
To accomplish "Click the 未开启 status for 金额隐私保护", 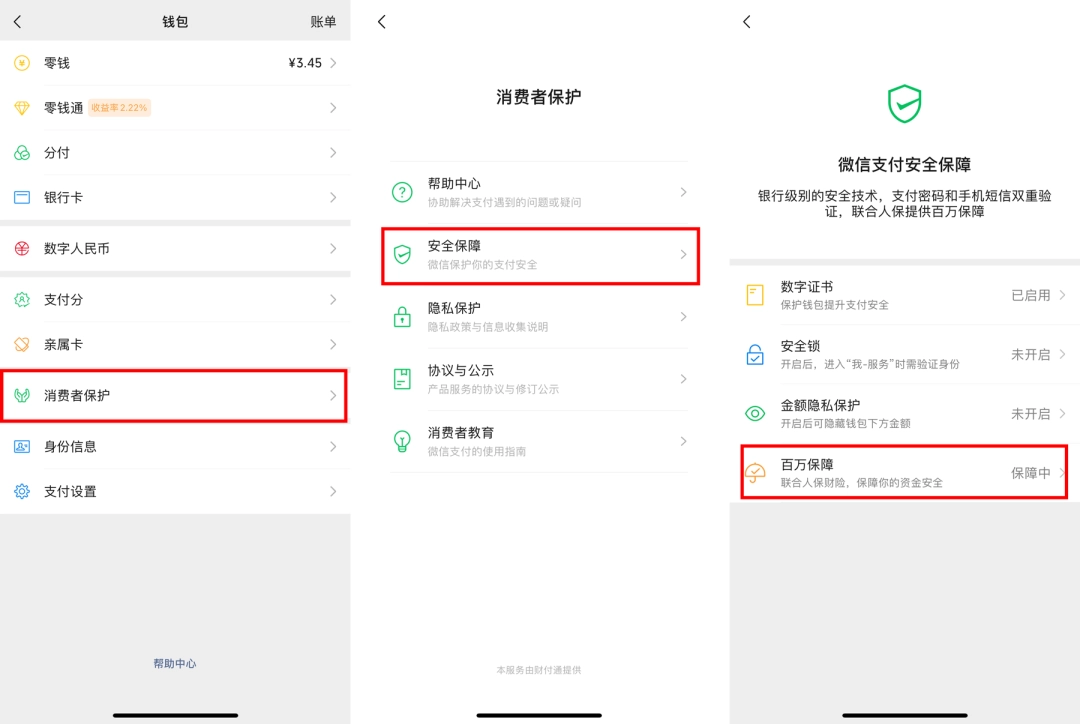I will (x=1030, y=414).
